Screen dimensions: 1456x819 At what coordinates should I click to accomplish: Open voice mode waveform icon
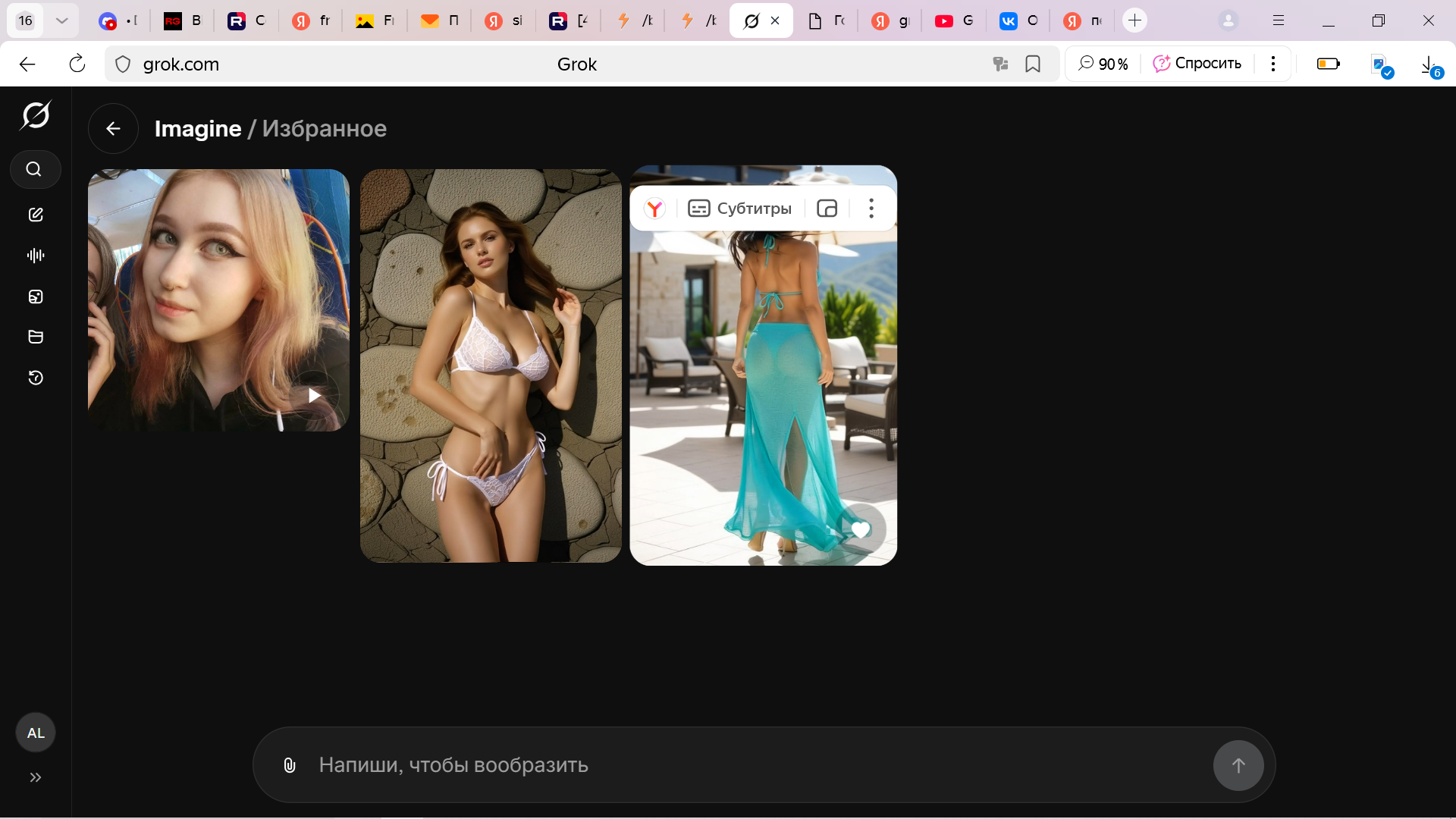[x=36, y=256]
